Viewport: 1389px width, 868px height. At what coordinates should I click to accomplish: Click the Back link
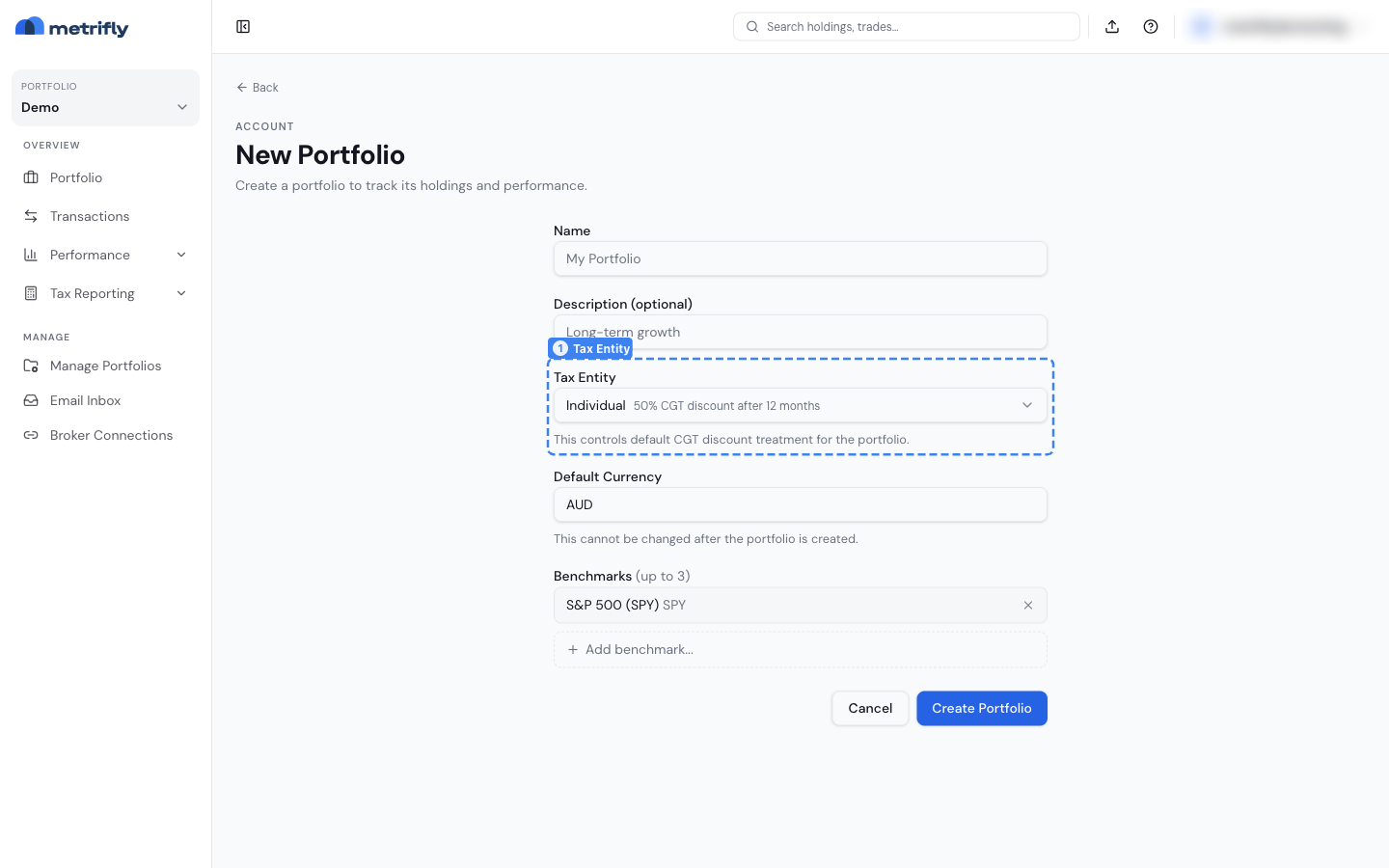258,88
